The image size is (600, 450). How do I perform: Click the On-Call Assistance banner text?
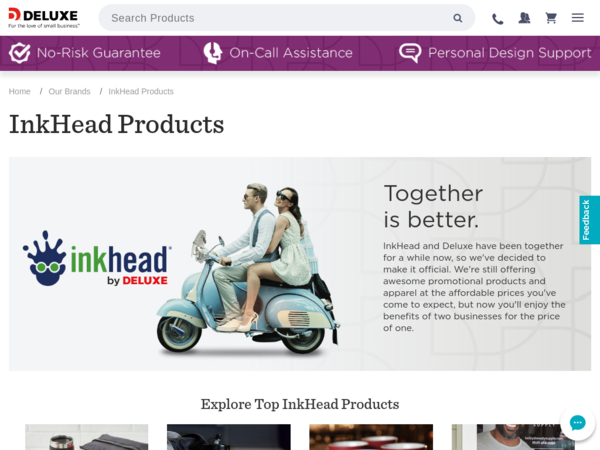[x=291, y=53]
